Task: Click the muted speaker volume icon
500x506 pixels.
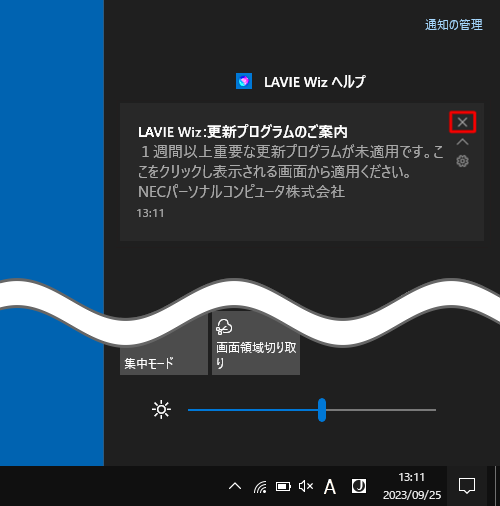Action: (x=306, y=486)
